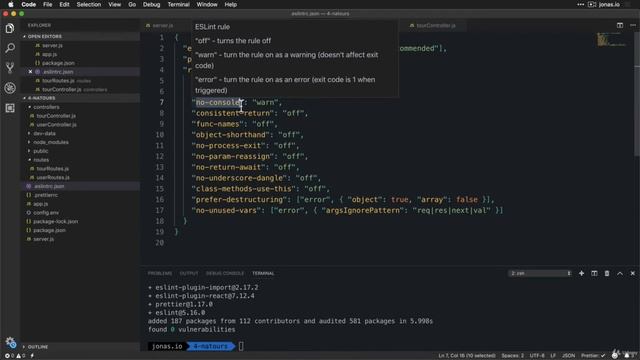Change indentation via Spaces: 2

click(513, 356)
